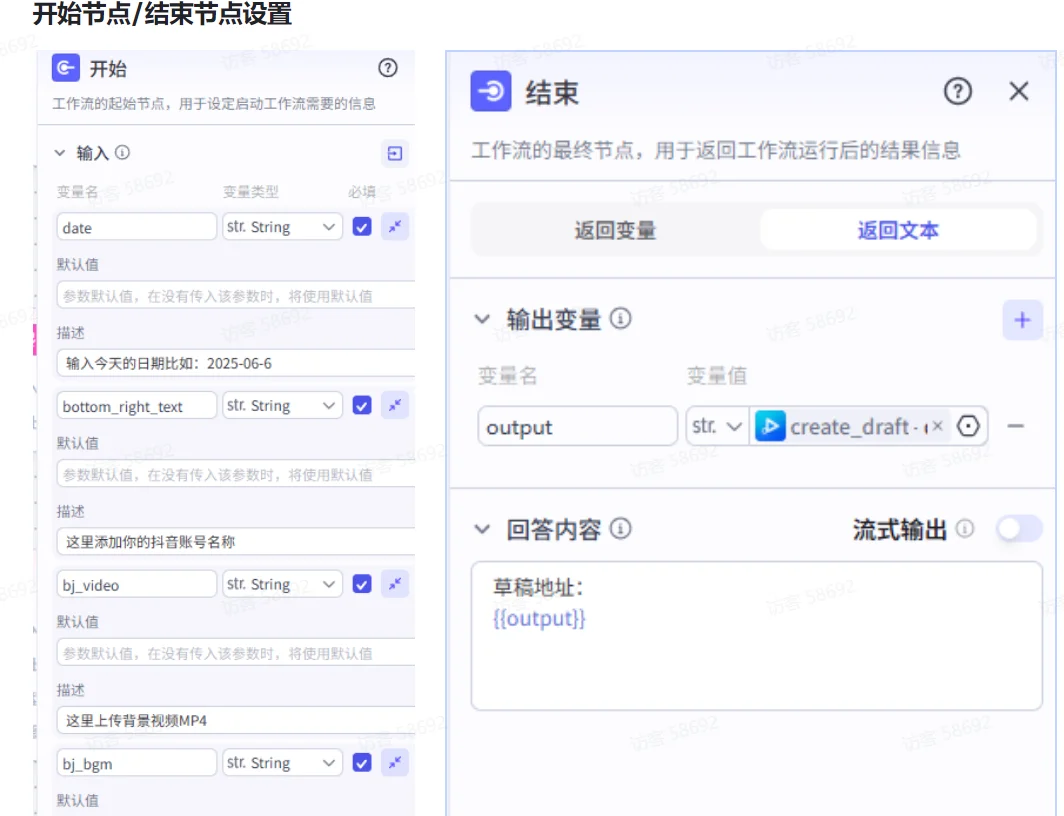Viewport: 1064px width, 816px height.
Task: Clear the create_draft variable reference
Action: [x=937, y=426]
